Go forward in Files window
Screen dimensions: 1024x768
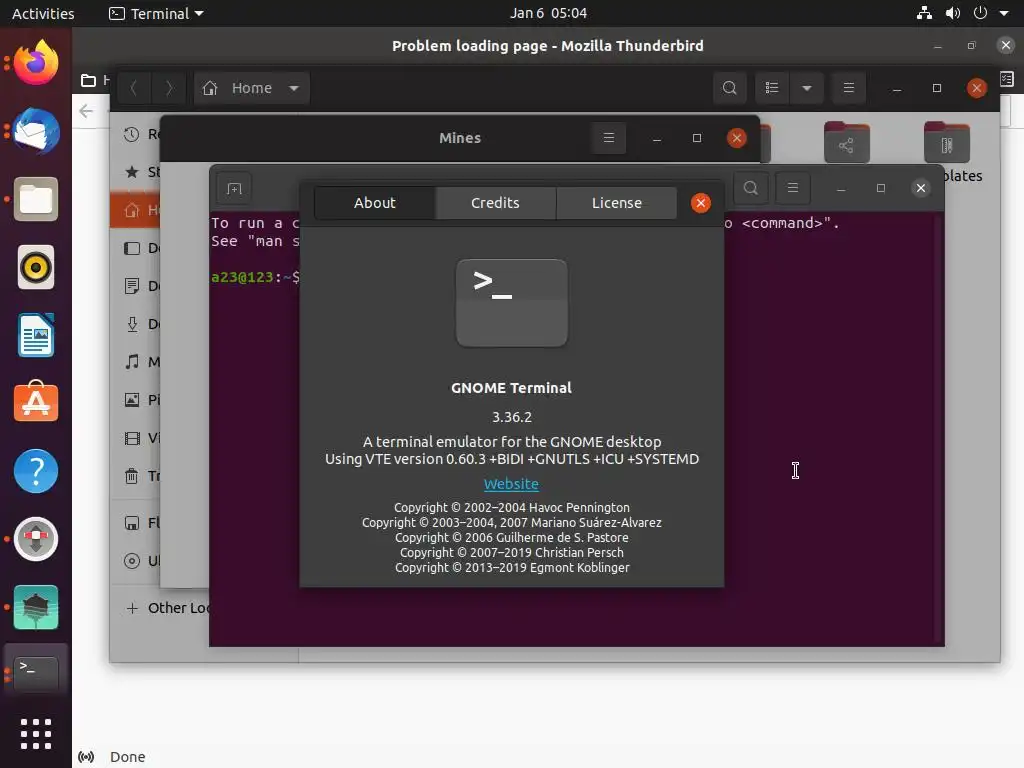(x=168, y=88)
